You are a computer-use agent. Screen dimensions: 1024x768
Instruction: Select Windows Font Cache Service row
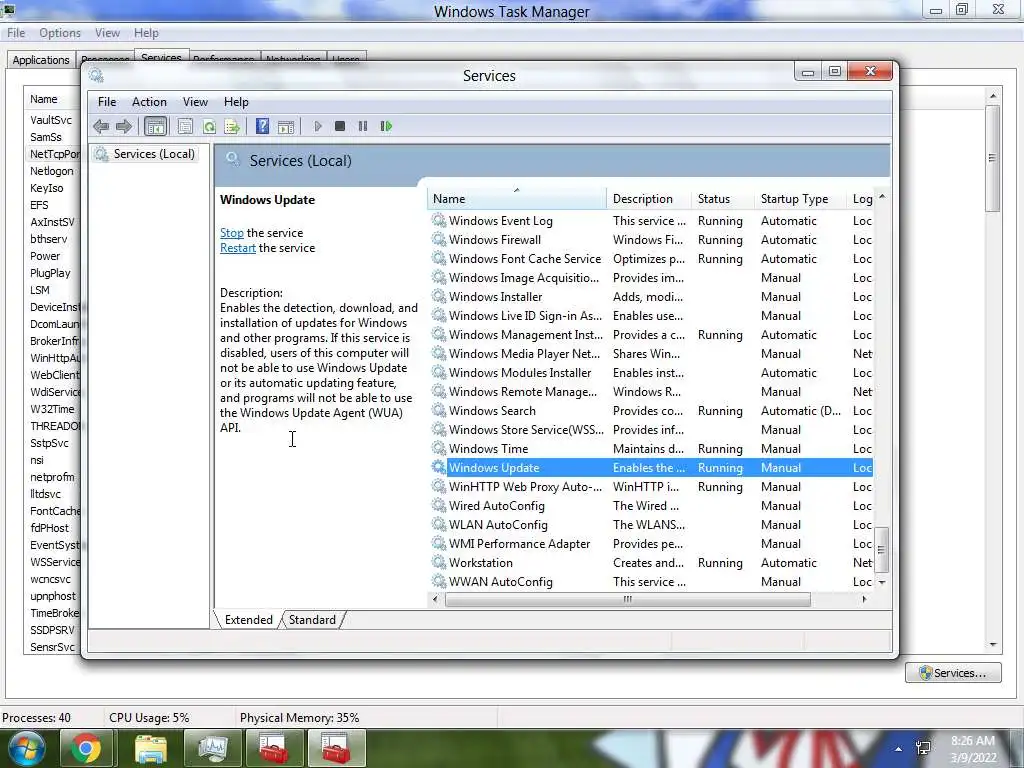coord(651,259)
